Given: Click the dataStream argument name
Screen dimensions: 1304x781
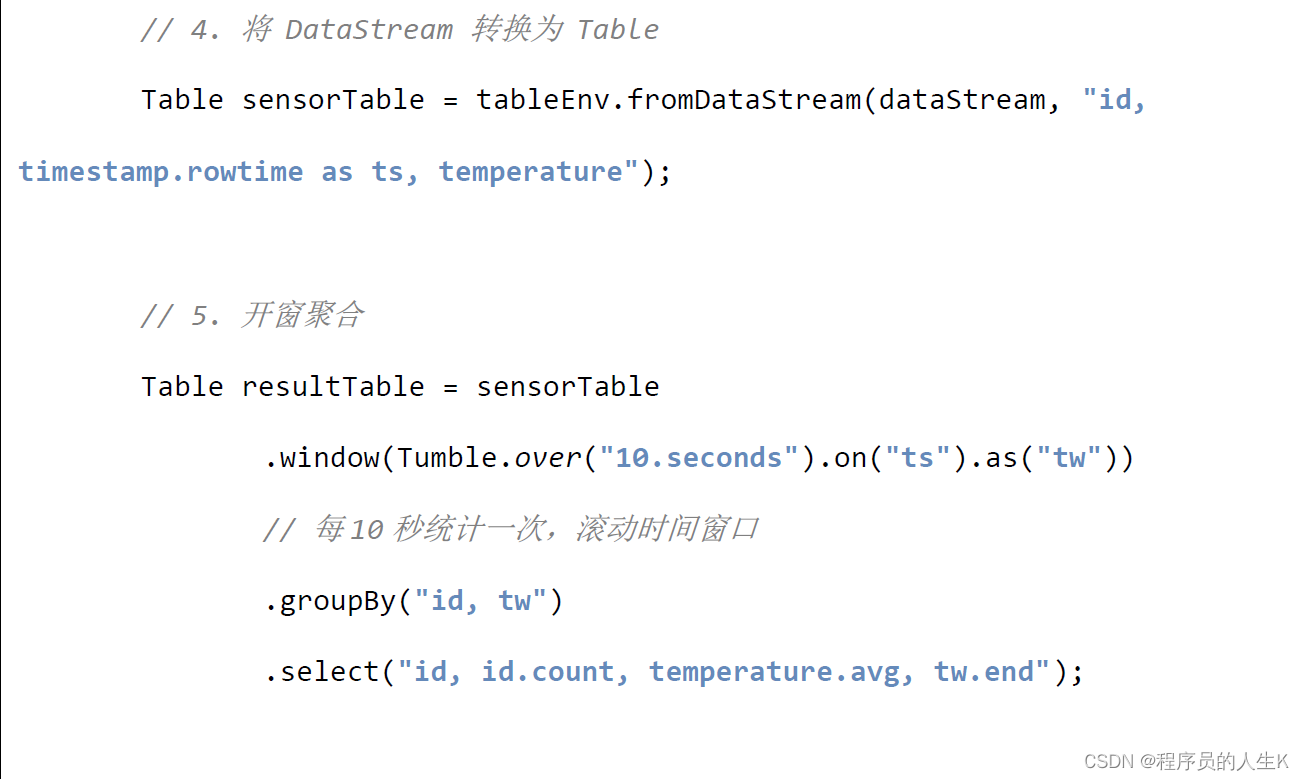Looking at the screenshot, I should [955, 100].
